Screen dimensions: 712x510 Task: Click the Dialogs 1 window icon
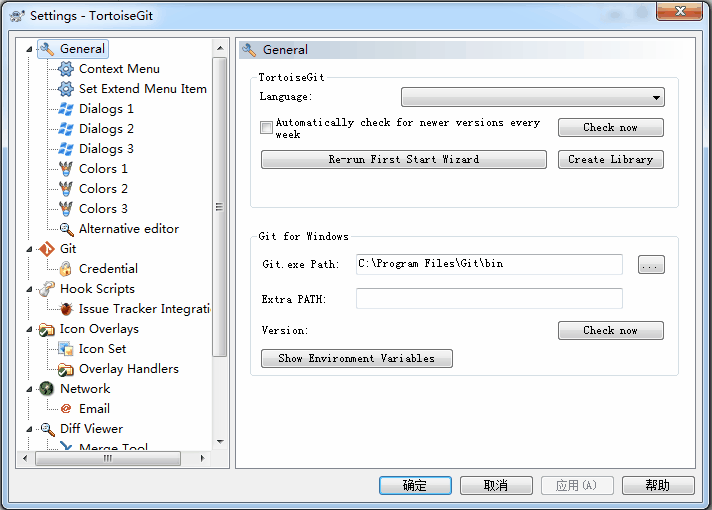coord(66,109)
